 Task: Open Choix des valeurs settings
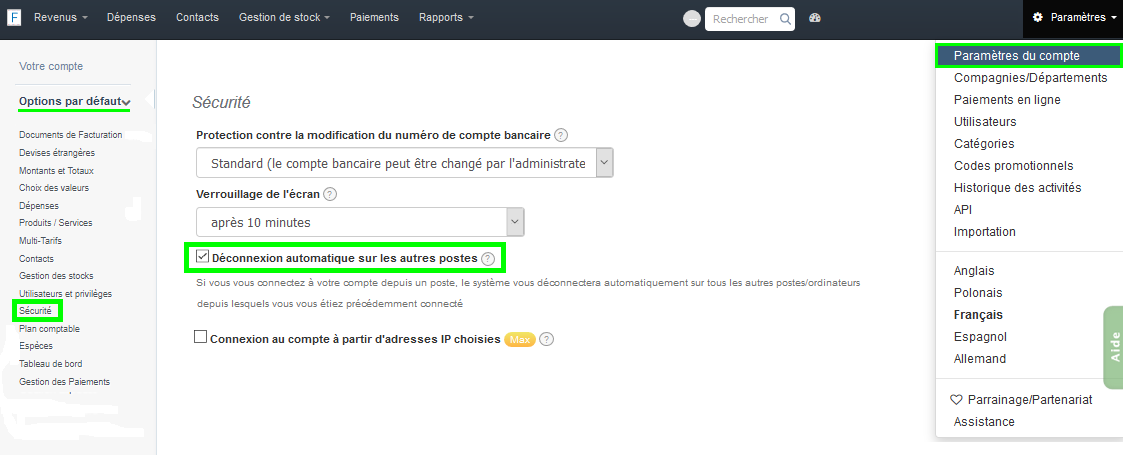(x=54, y=188)
